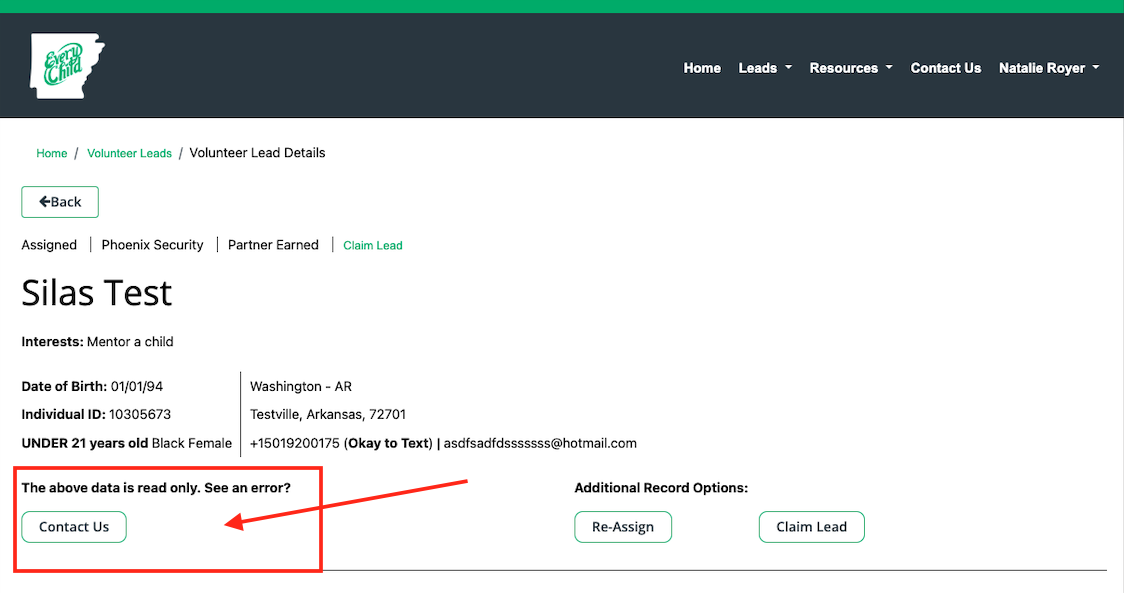Select the Interests: Mentor a child text
The image size is (1124, 593).
(x=97, y=342)
